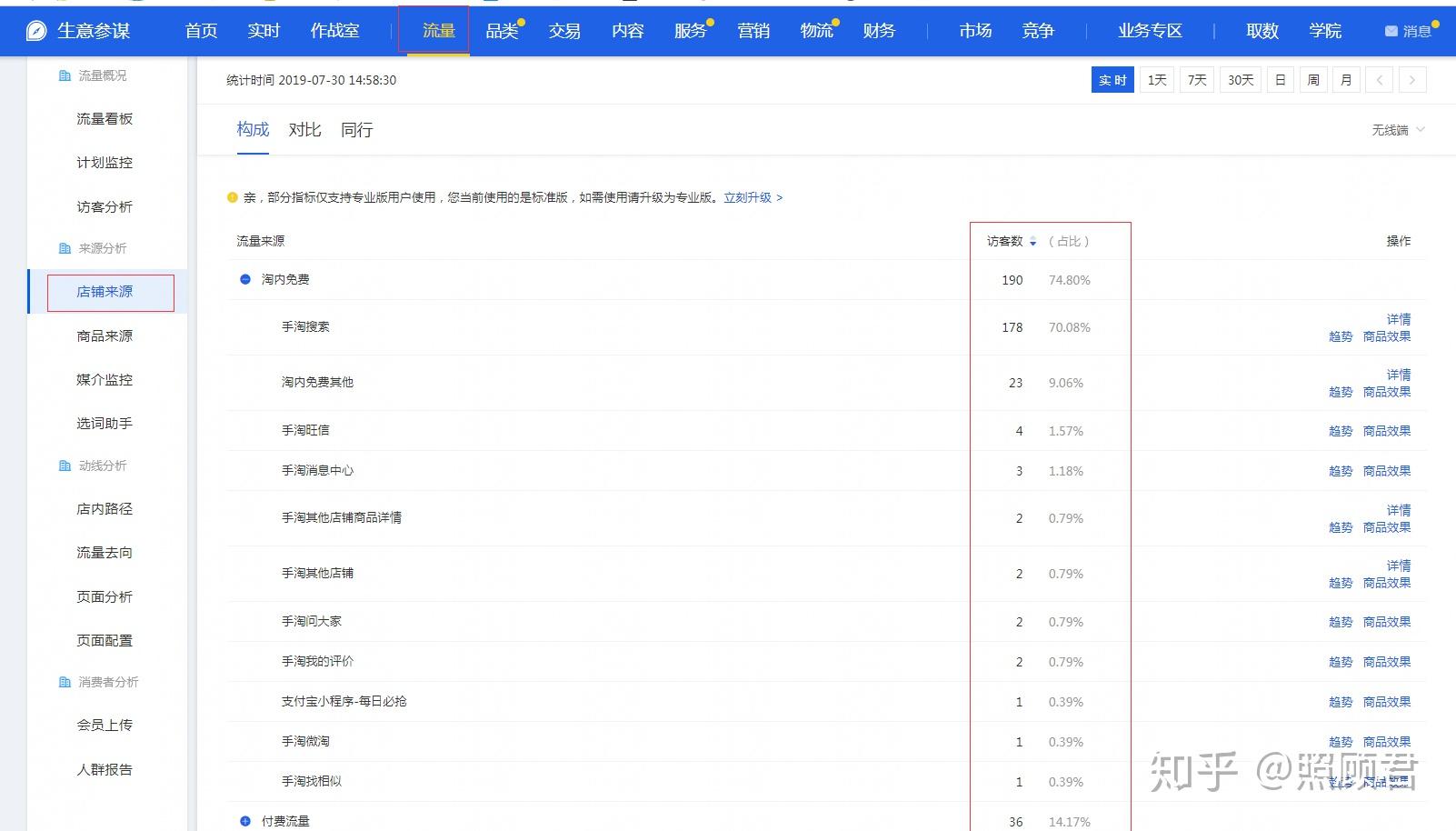Open 流量去向 in the sidebar
Image resolution: width=1456 pixels, height=831 pixels.
(x=105, y=553)
